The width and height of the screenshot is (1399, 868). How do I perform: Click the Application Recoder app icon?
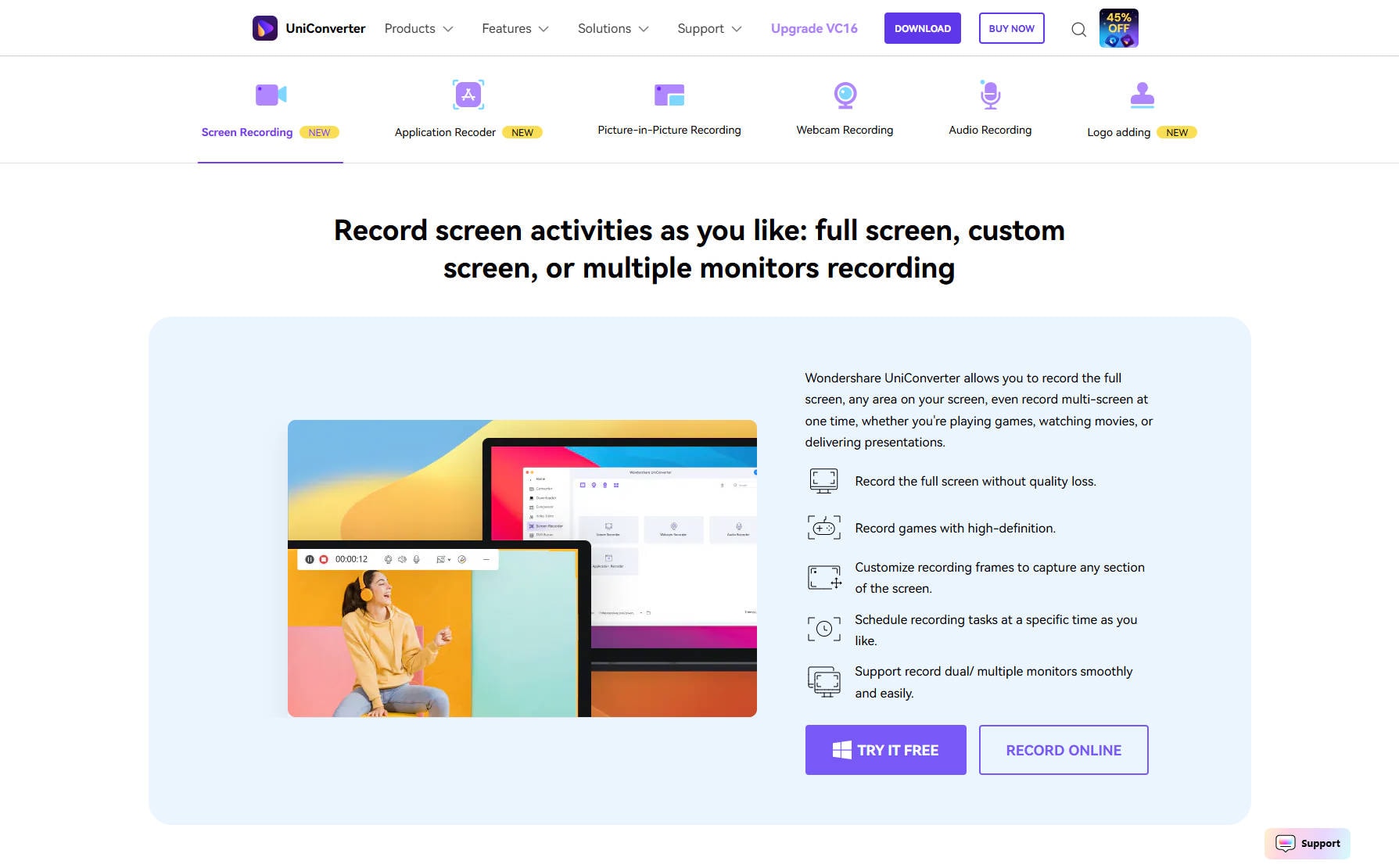tap(468, 95)
